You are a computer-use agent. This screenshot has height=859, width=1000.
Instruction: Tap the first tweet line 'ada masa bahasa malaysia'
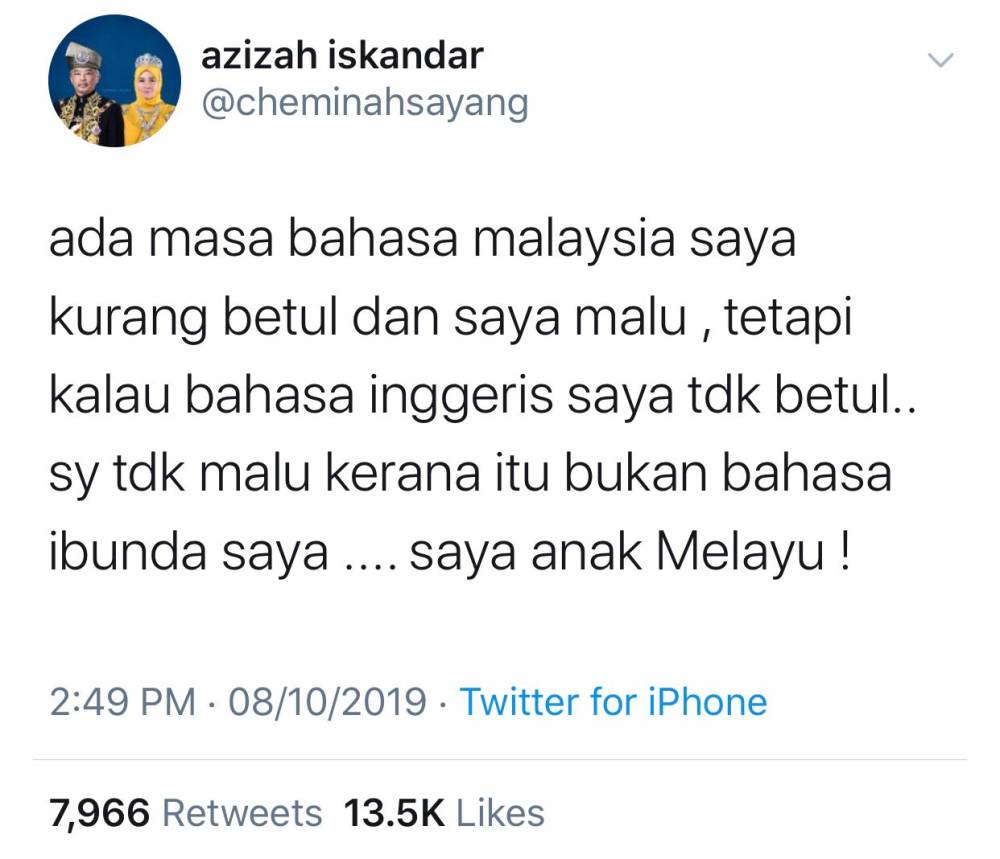422,241
